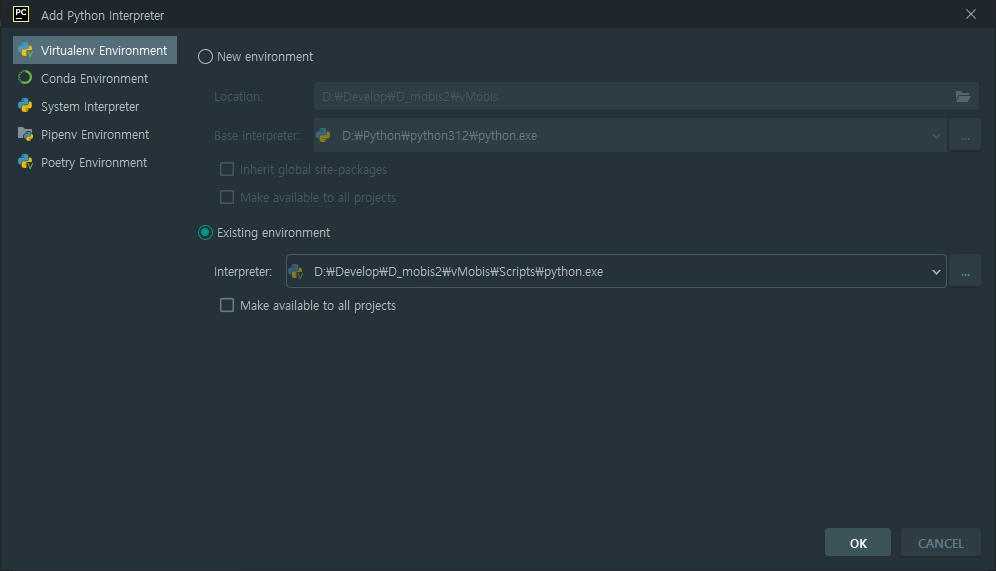Click the python312 Base interpreter path text
The width and height of the screenshot is (996, 571).
click(x=440, y=136)
